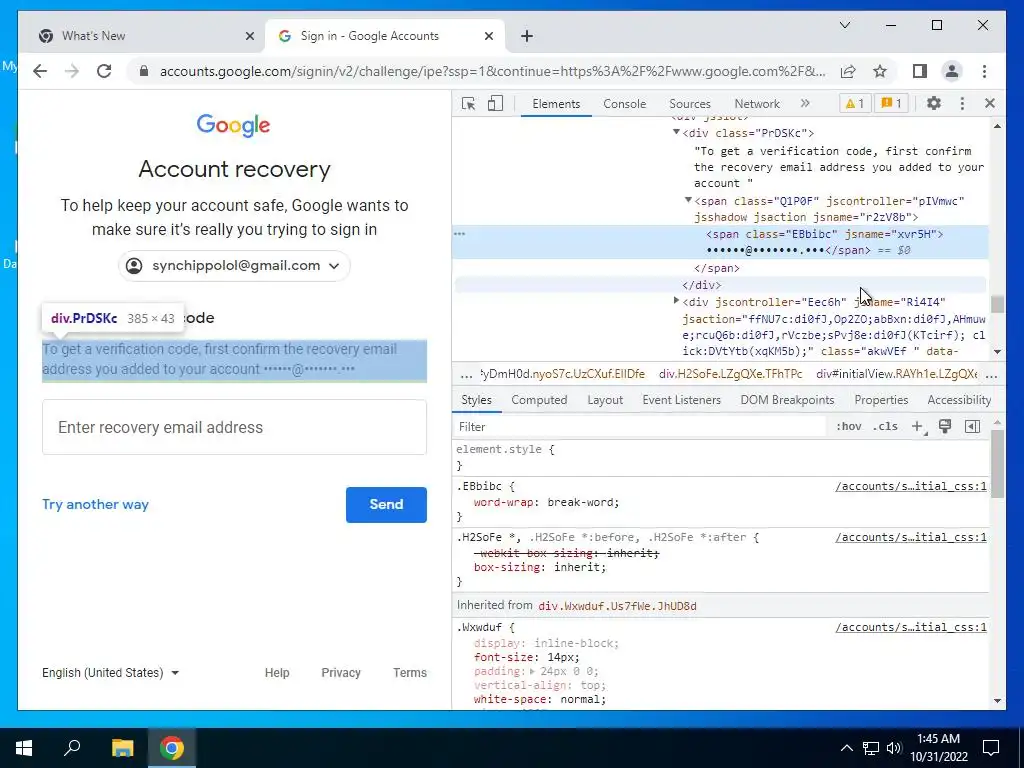Viewport: 1024px width, 768px height.
Task: Click the forward navigation arrow
Action: pos(72,71)
